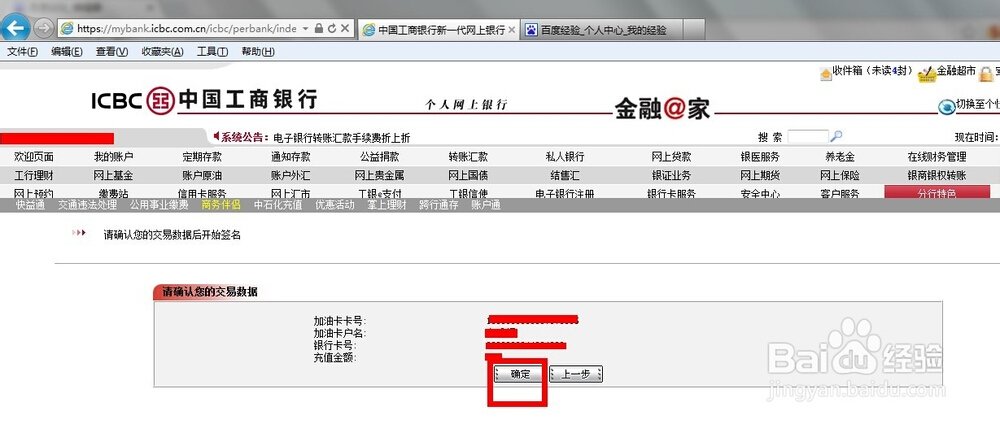1000x424 pixels.
Task: Open the address bar dropdown arrow
Action: pyautogui.click(x=305, y=29)
